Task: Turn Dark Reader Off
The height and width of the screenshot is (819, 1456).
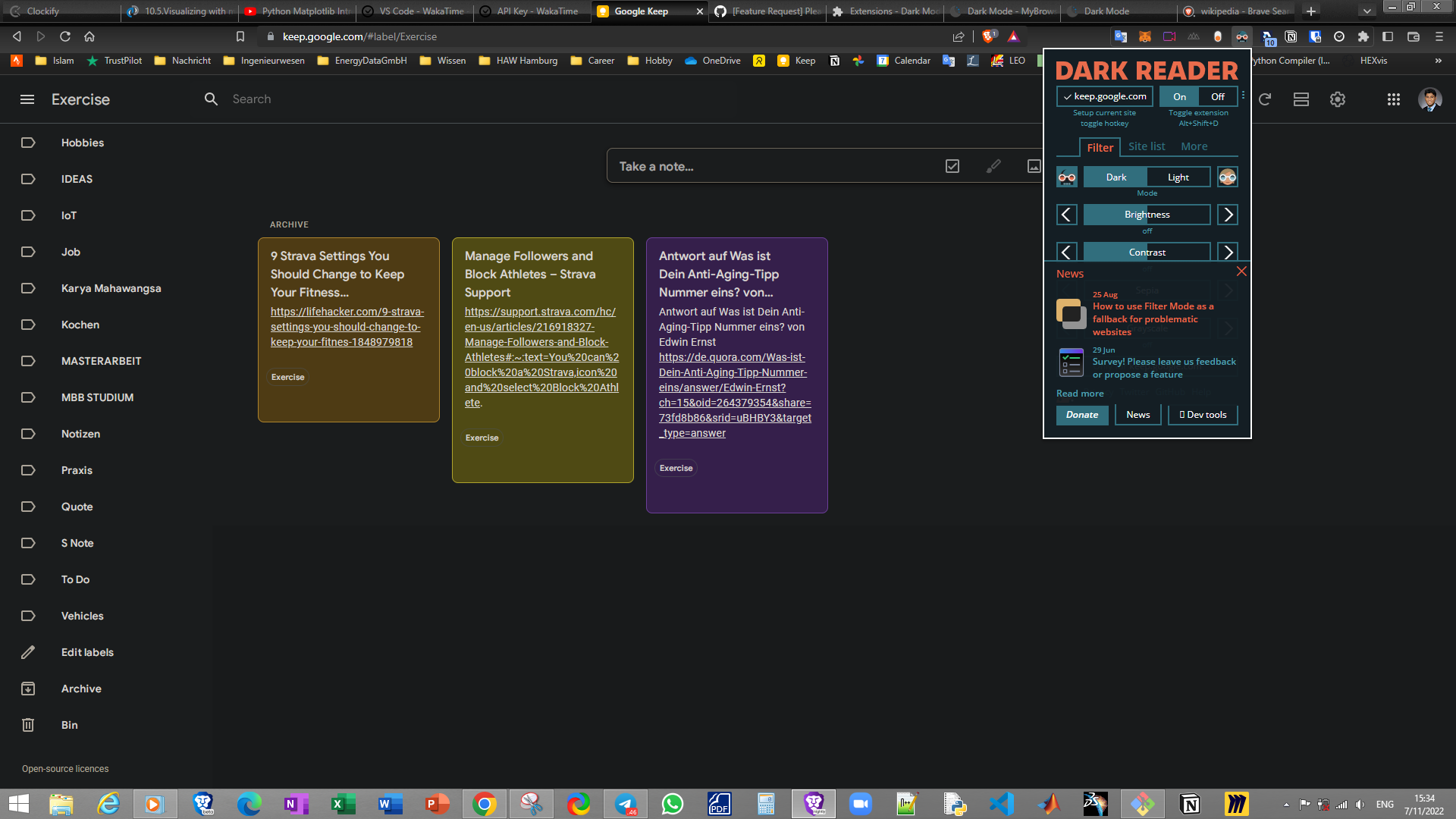Action: pyautogui.click(x=1218, y=96)
